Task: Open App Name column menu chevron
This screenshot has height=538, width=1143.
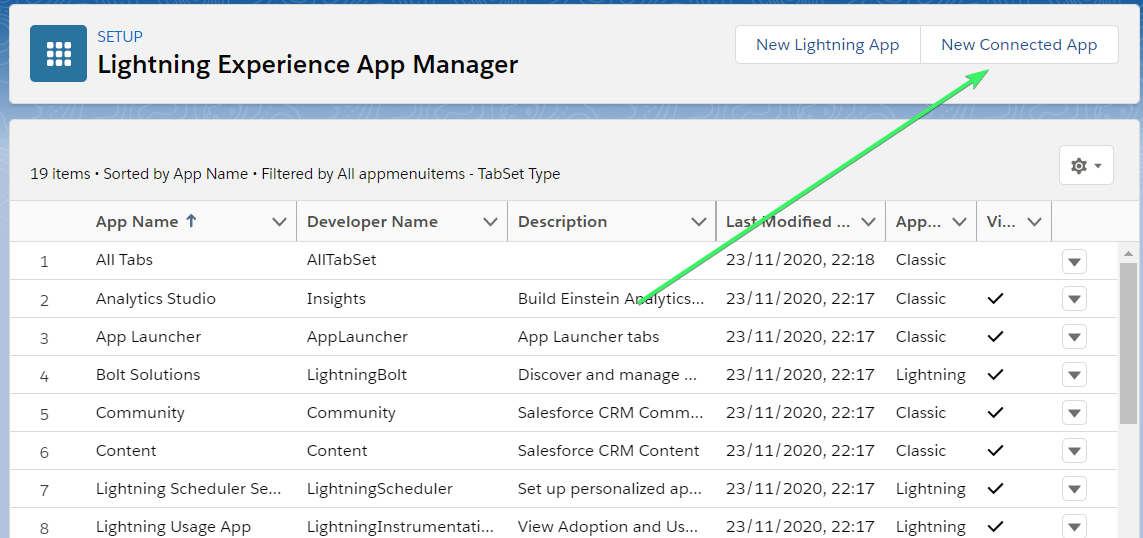Action: click(279, 222)
